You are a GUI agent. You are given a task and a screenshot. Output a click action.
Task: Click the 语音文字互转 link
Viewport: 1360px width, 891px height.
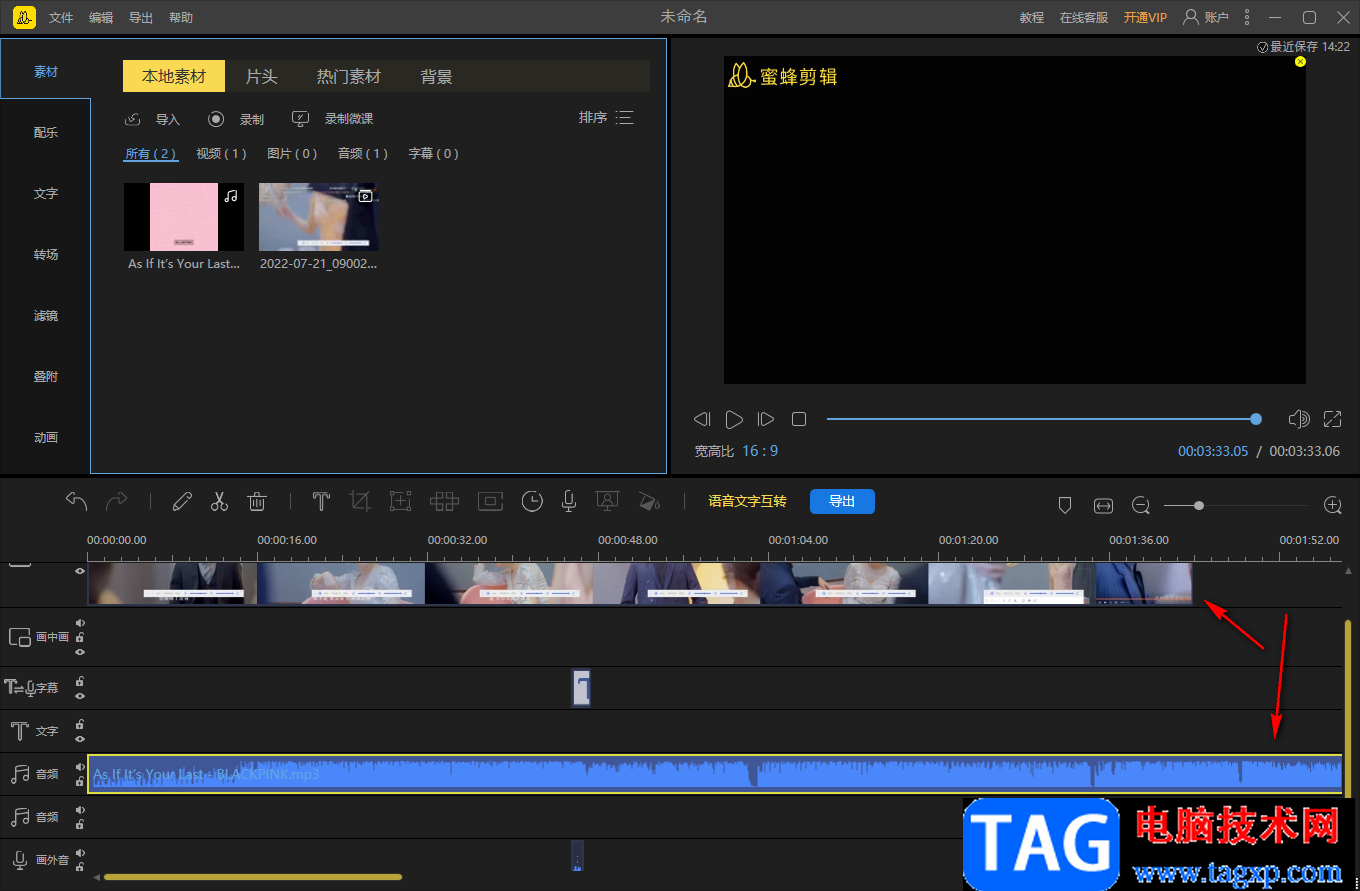coord(747,502)
